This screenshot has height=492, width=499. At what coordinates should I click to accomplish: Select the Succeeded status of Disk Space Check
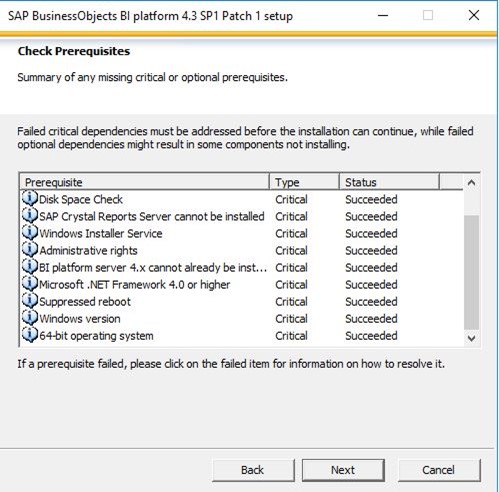click(371, 199)
